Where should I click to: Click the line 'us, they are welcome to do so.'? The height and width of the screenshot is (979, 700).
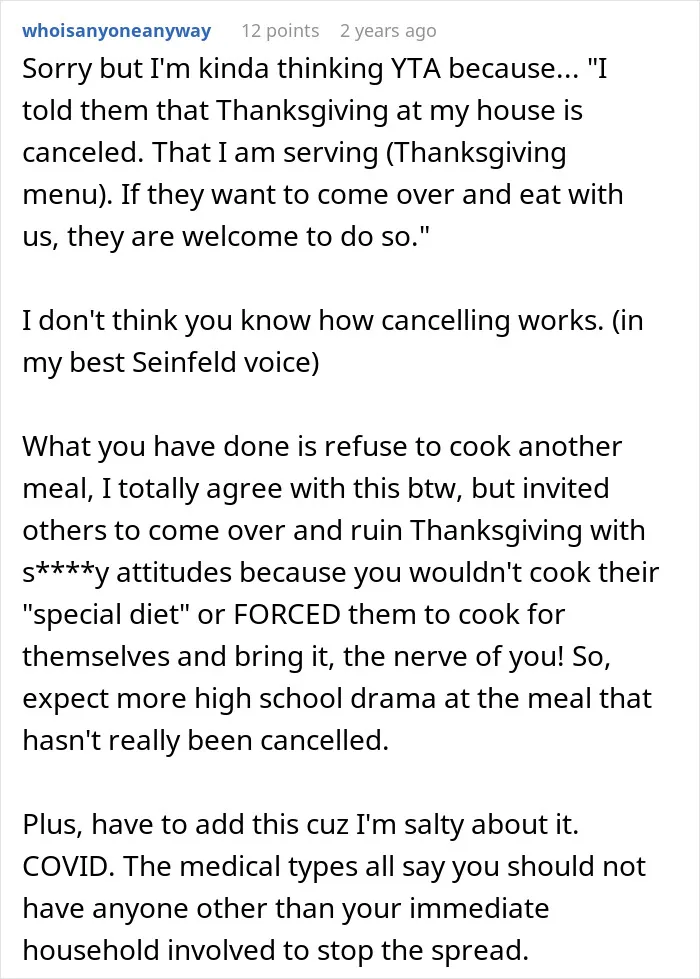pos(227,237)
